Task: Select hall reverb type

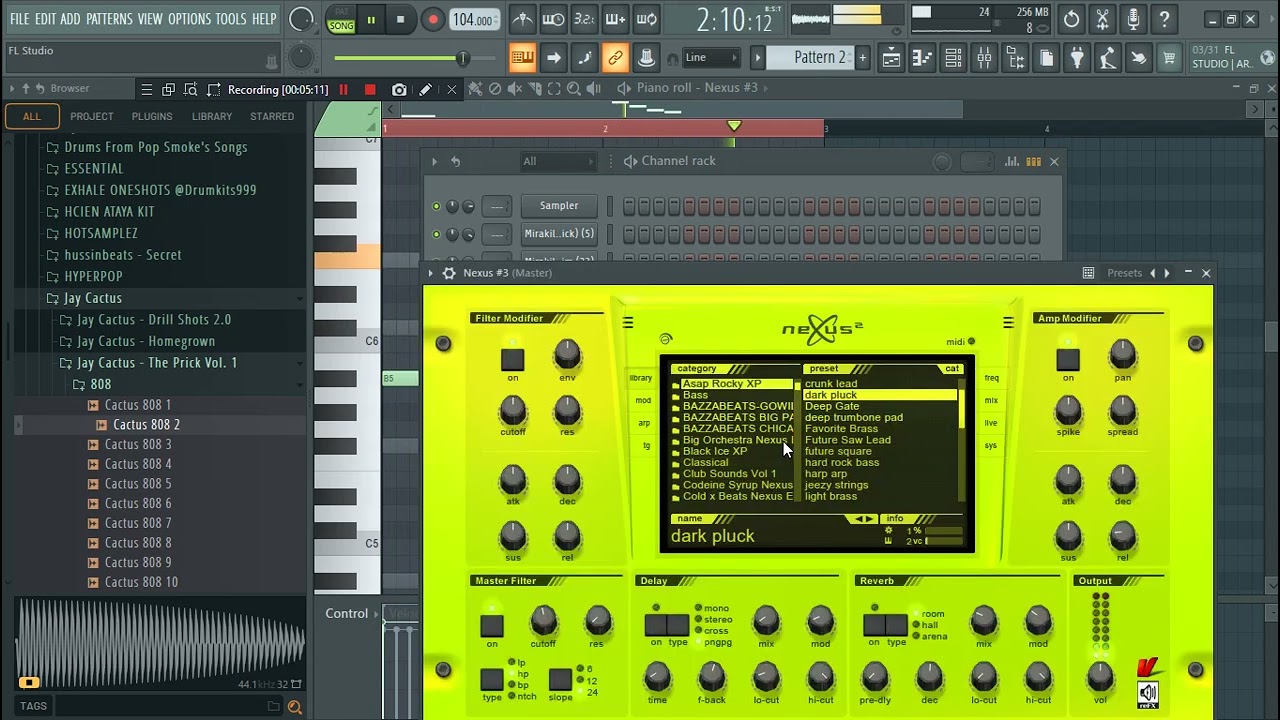Action: (923, 625)
